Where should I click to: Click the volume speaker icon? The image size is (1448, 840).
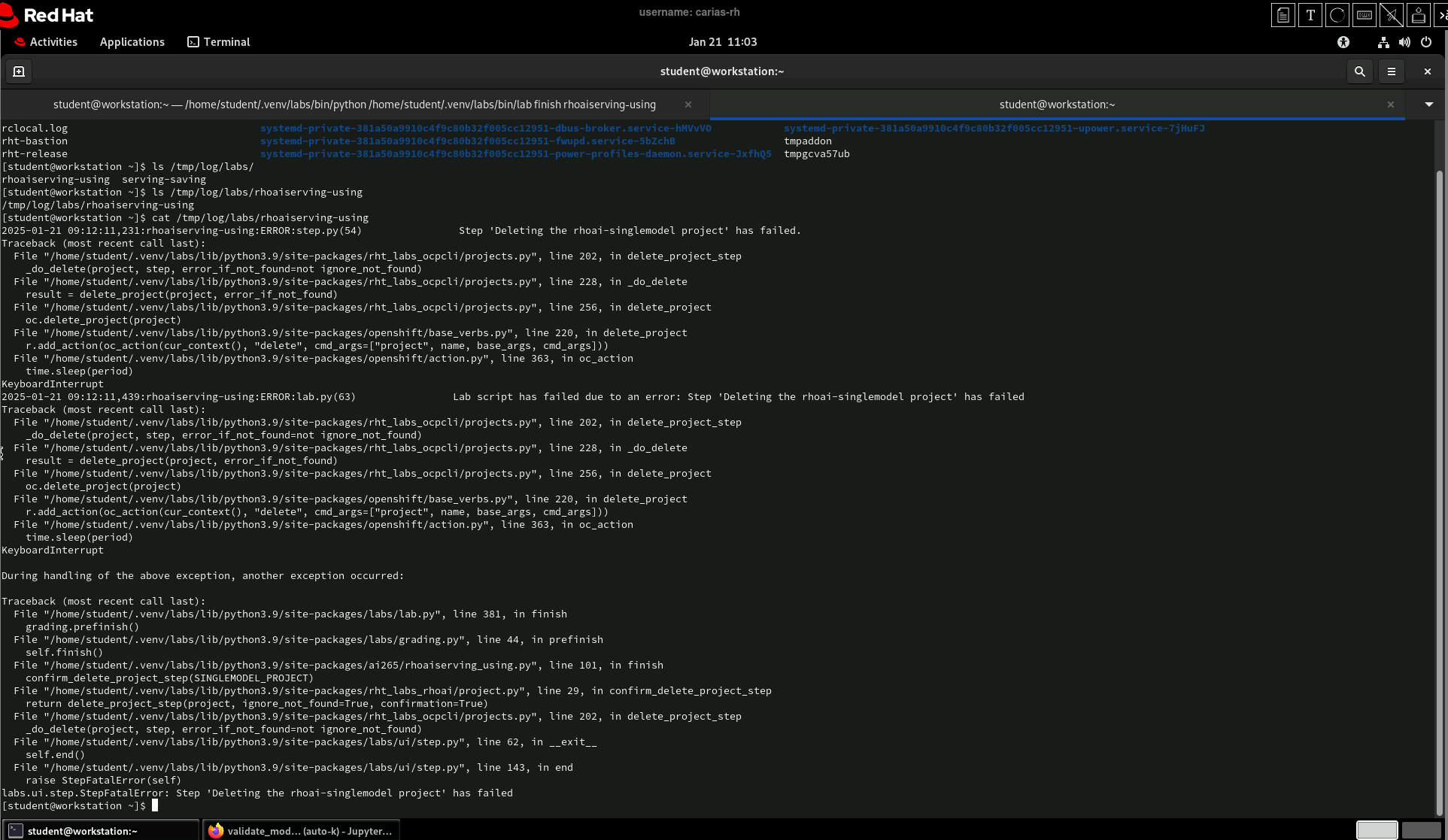pyautogui.click(x=1404, y=42)
